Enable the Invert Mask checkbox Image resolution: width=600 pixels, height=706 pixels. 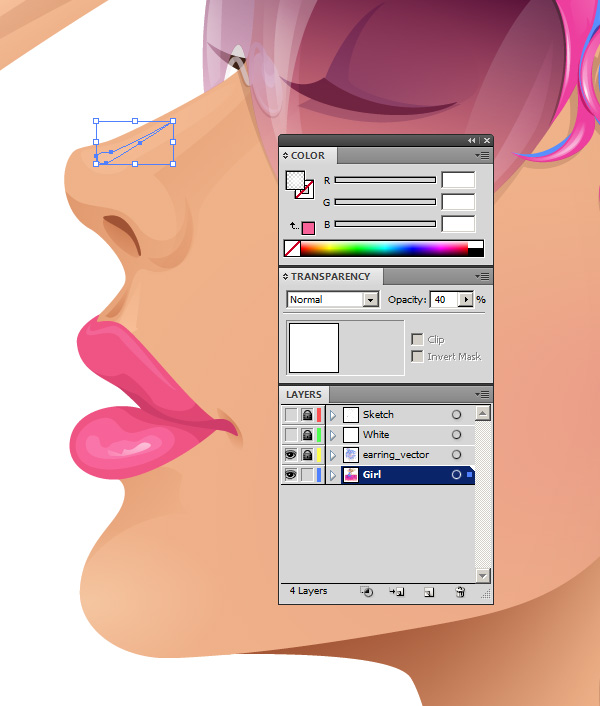[417, 356]
